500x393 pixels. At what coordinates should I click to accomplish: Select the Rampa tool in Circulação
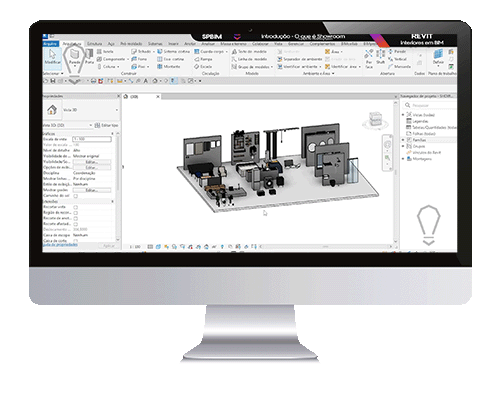click(x=203, y=59)
